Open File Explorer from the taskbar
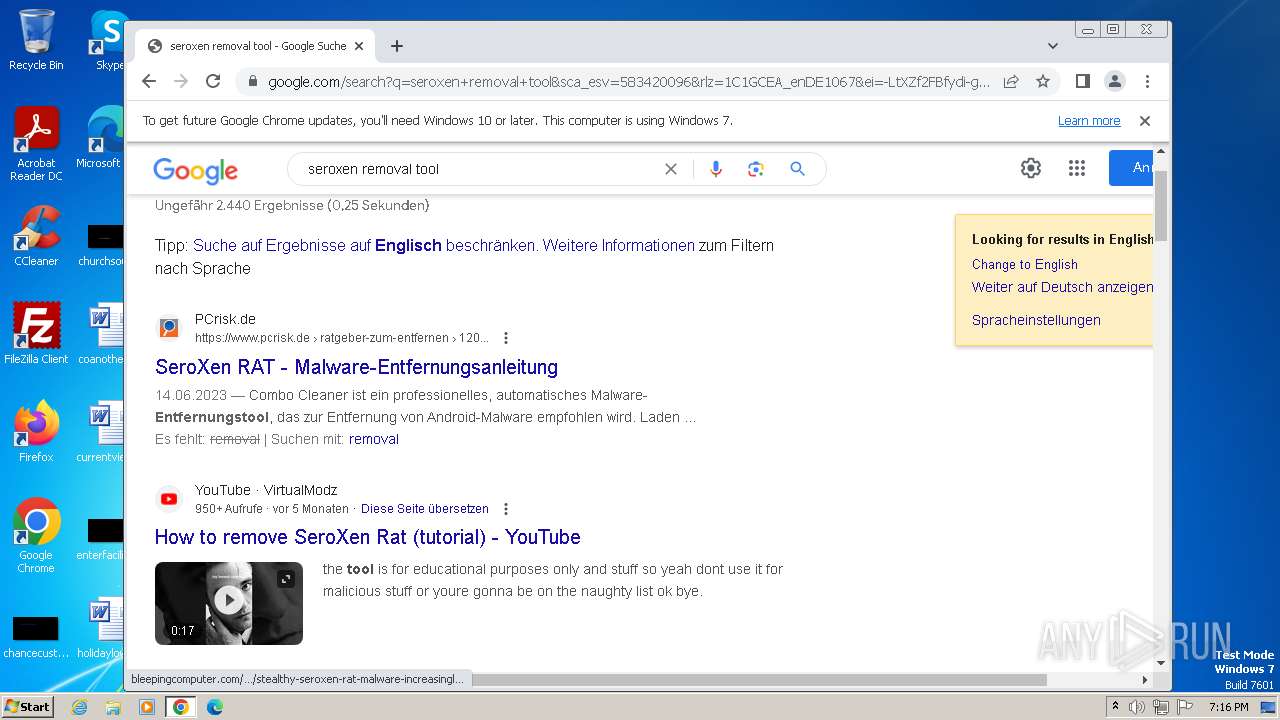This screenshot has width=1280, height=720. tap(113, 707)
